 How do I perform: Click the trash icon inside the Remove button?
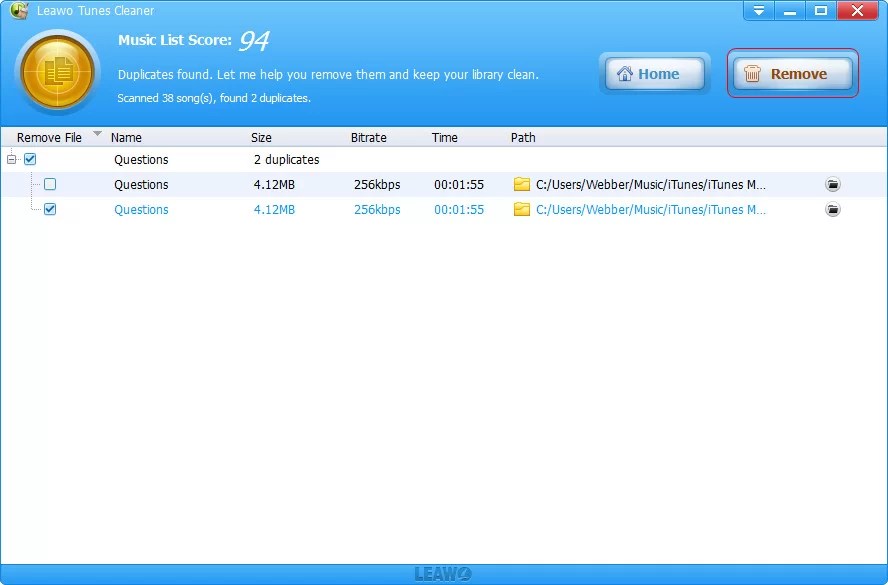coord(752,73)
